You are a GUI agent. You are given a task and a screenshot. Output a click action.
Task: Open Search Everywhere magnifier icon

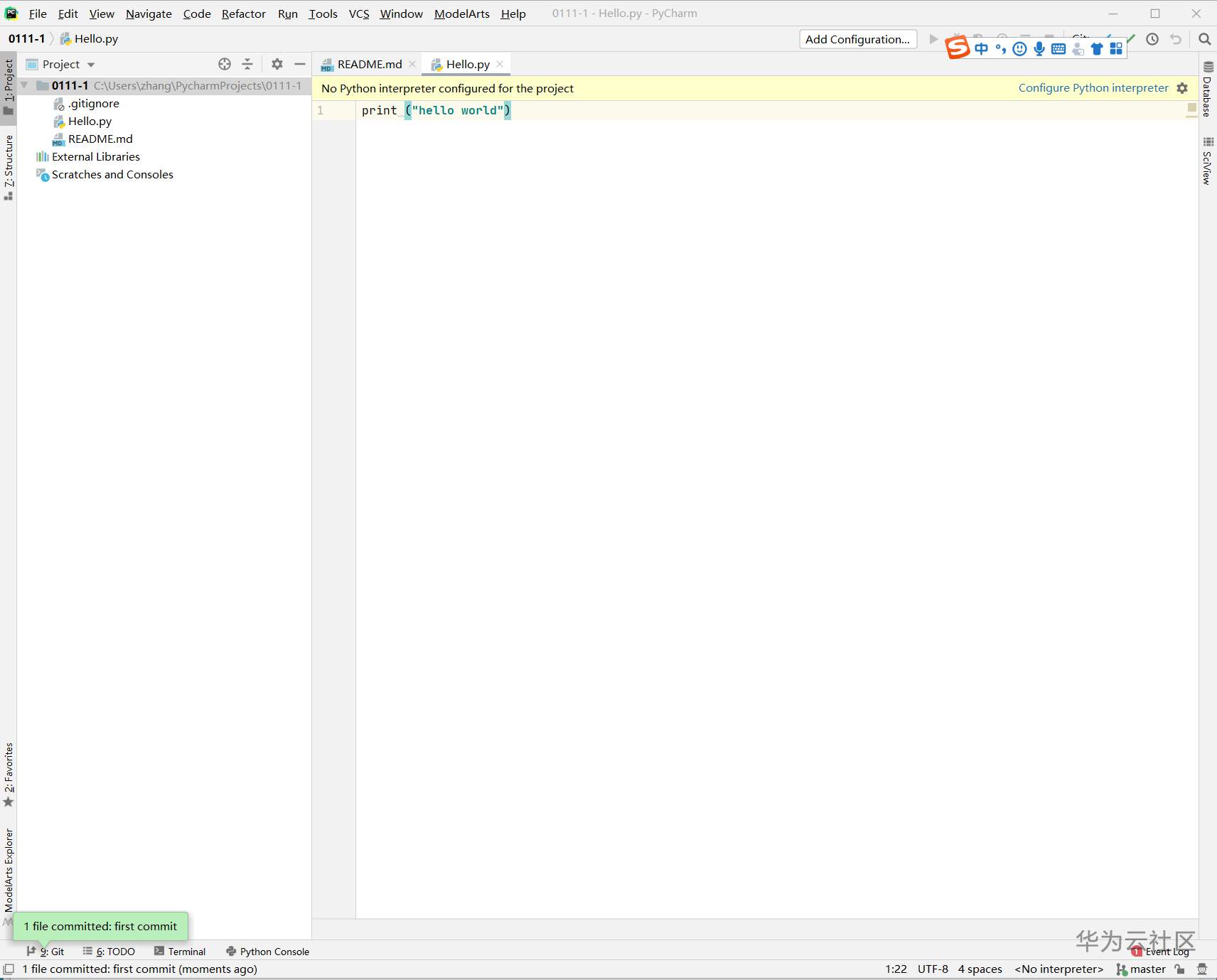tap(1204, 39)
